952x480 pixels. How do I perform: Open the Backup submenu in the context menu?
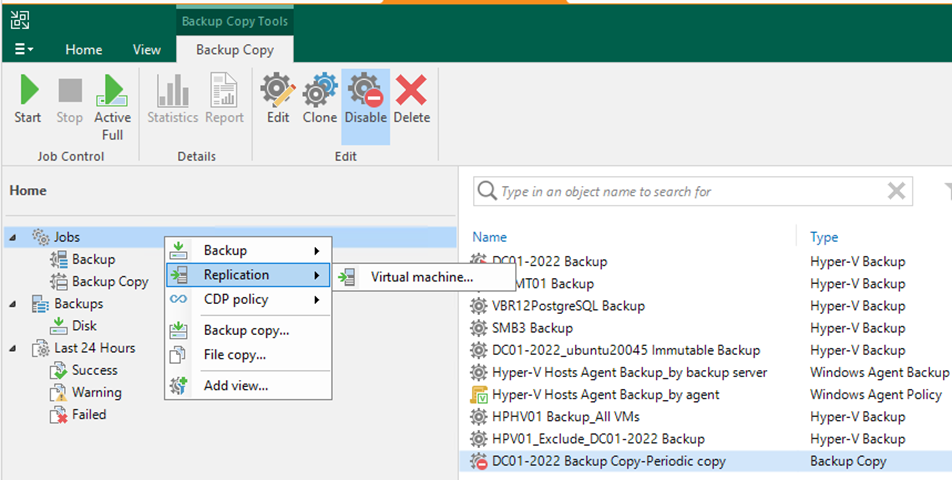248,251
